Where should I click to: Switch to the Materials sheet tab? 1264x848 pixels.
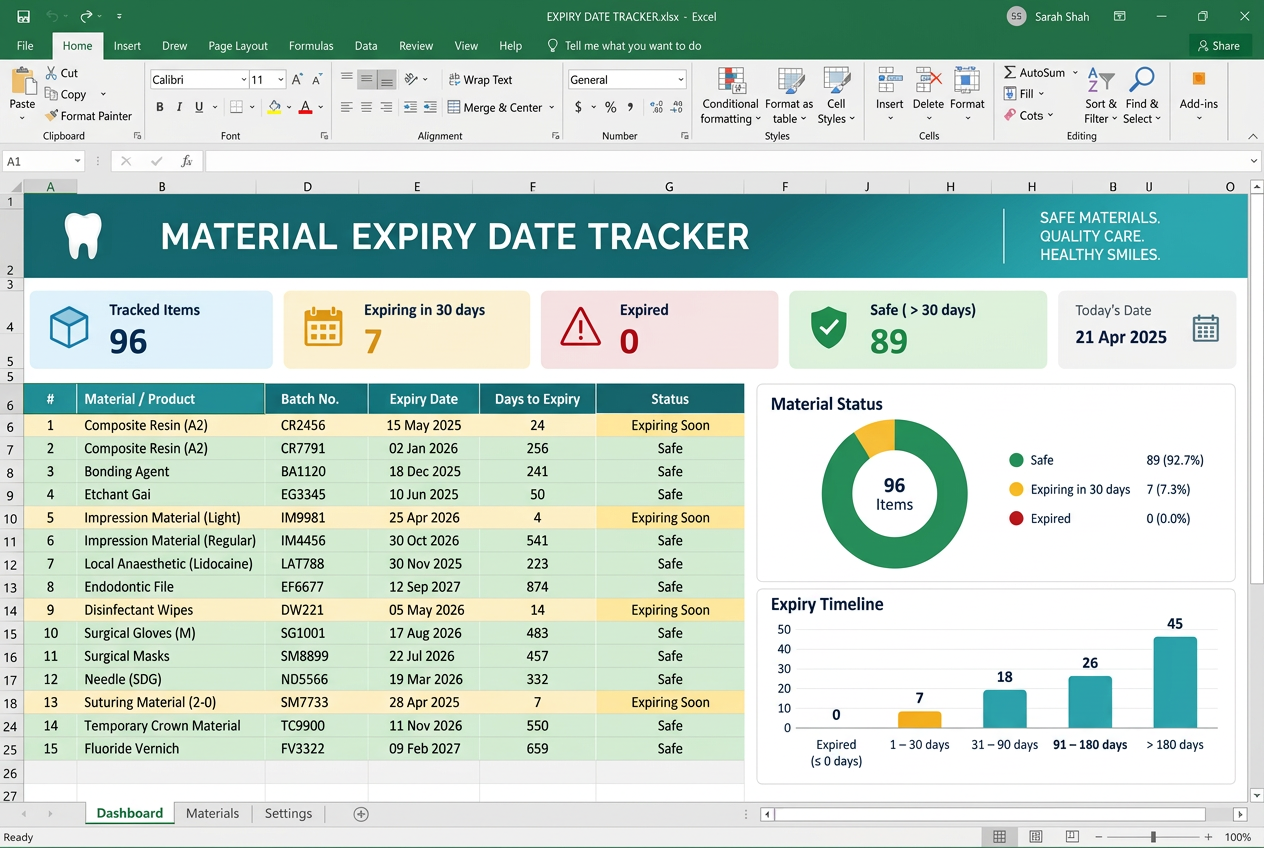point(213,814)
